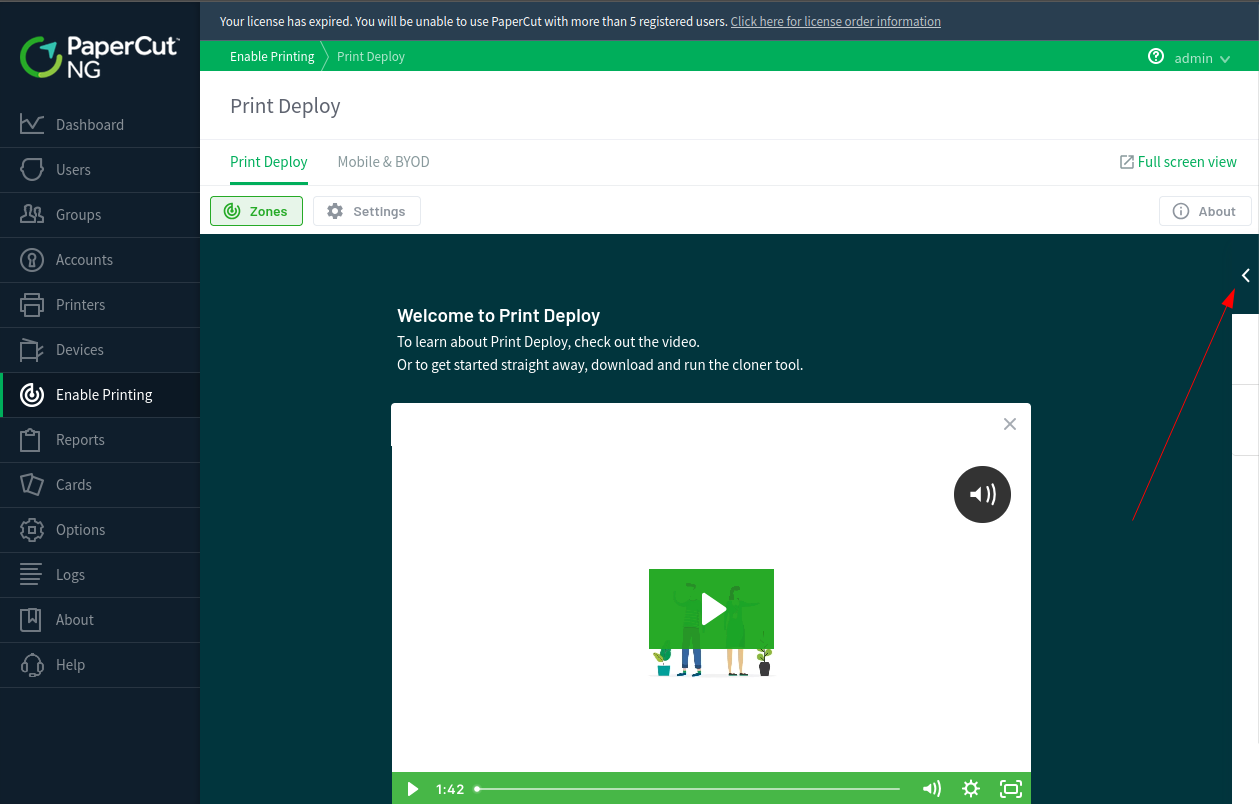Open the admin user dropdown

click(1201, 58)
